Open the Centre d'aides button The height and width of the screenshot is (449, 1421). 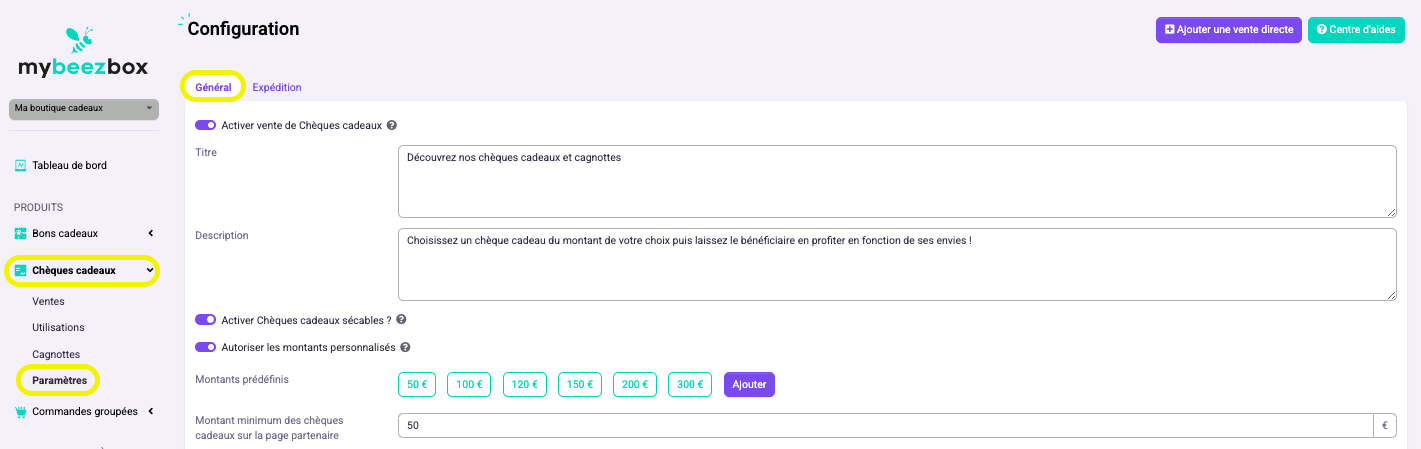click(x=1356, y=30)
